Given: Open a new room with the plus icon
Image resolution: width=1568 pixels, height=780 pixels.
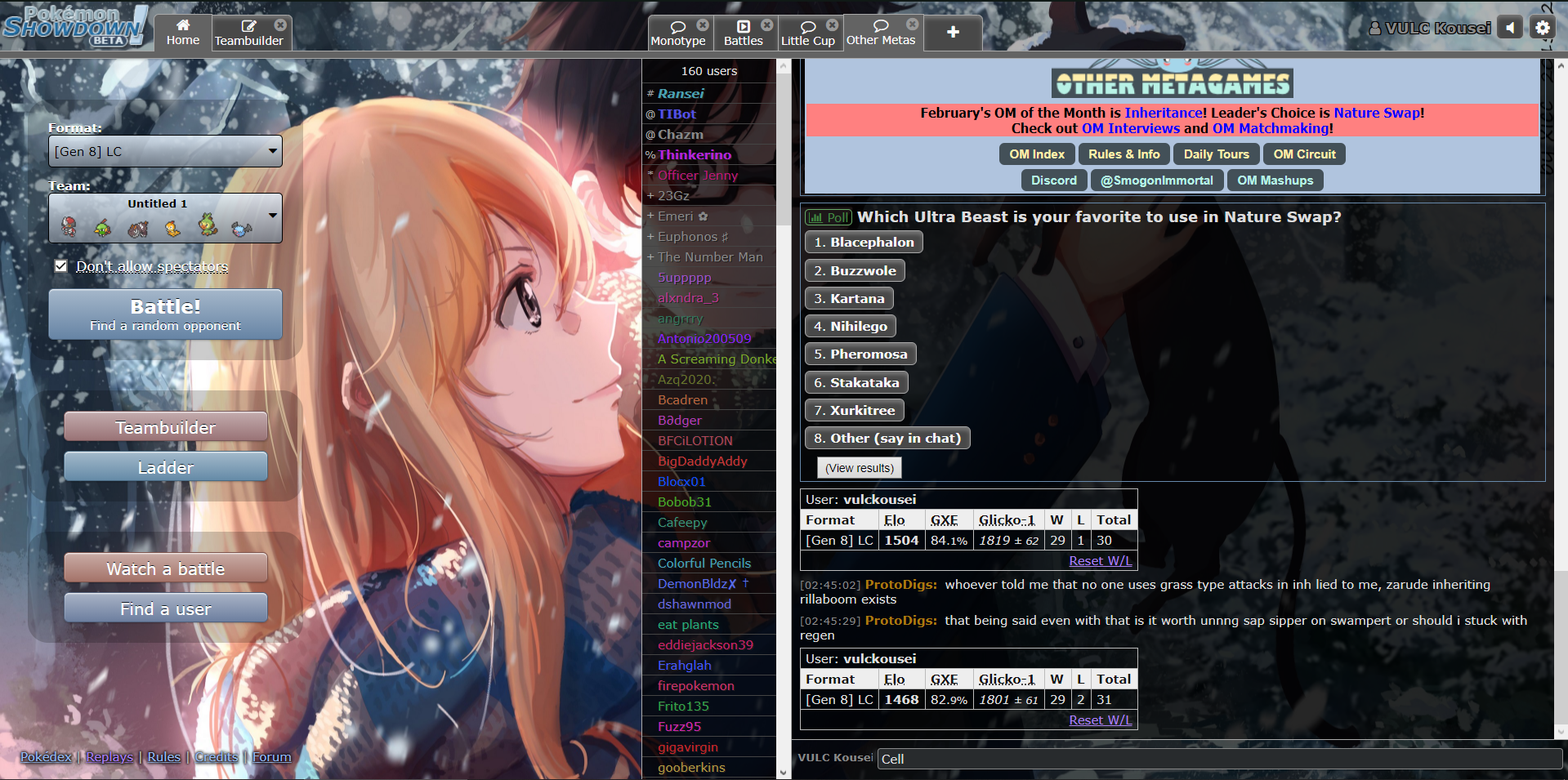Looking at the screenshot, I should [952, 33].
